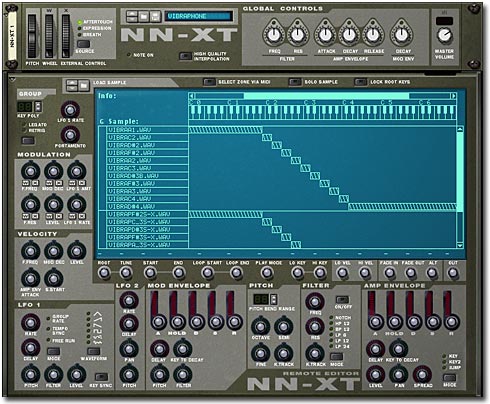Click the Pitch section Octave knob
490x404 pixels.
pyautogui.click(x=260, y=326)
